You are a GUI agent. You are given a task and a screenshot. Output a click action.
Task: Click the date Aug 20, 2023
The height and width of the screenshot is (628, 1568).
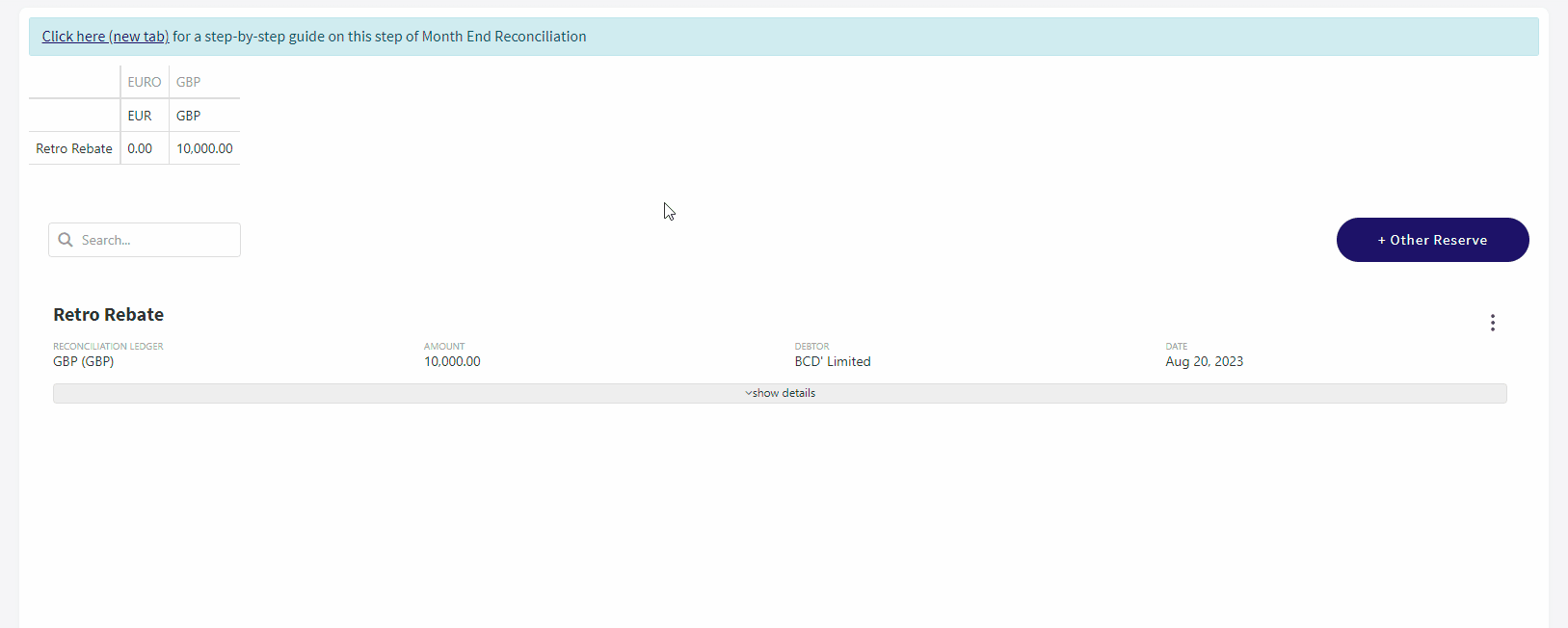[1204, 361]
